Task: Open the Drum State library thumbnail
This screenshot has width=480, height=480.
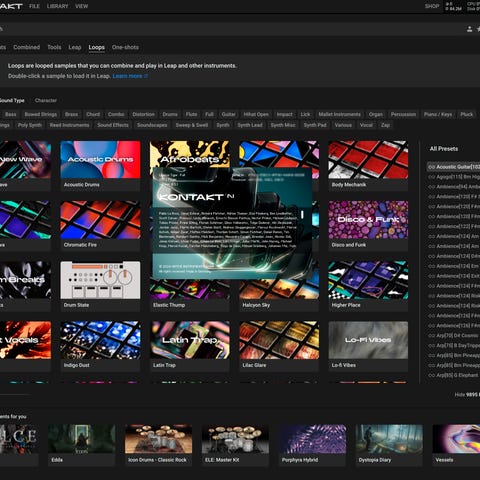Action: [100, 280]
